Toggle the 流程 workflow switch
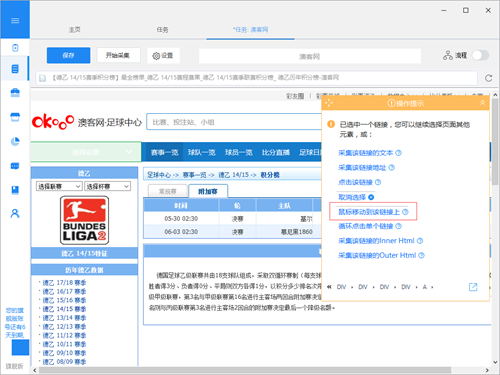Screen dimensions: 500x375 coord(480,55)
